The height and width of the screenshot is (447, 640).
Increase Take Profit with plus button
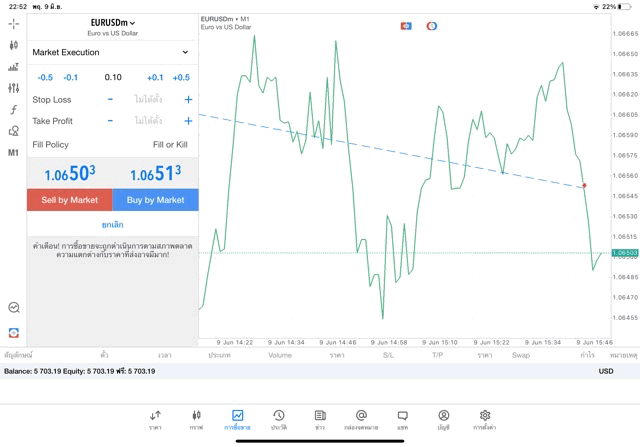pos(188,121)
